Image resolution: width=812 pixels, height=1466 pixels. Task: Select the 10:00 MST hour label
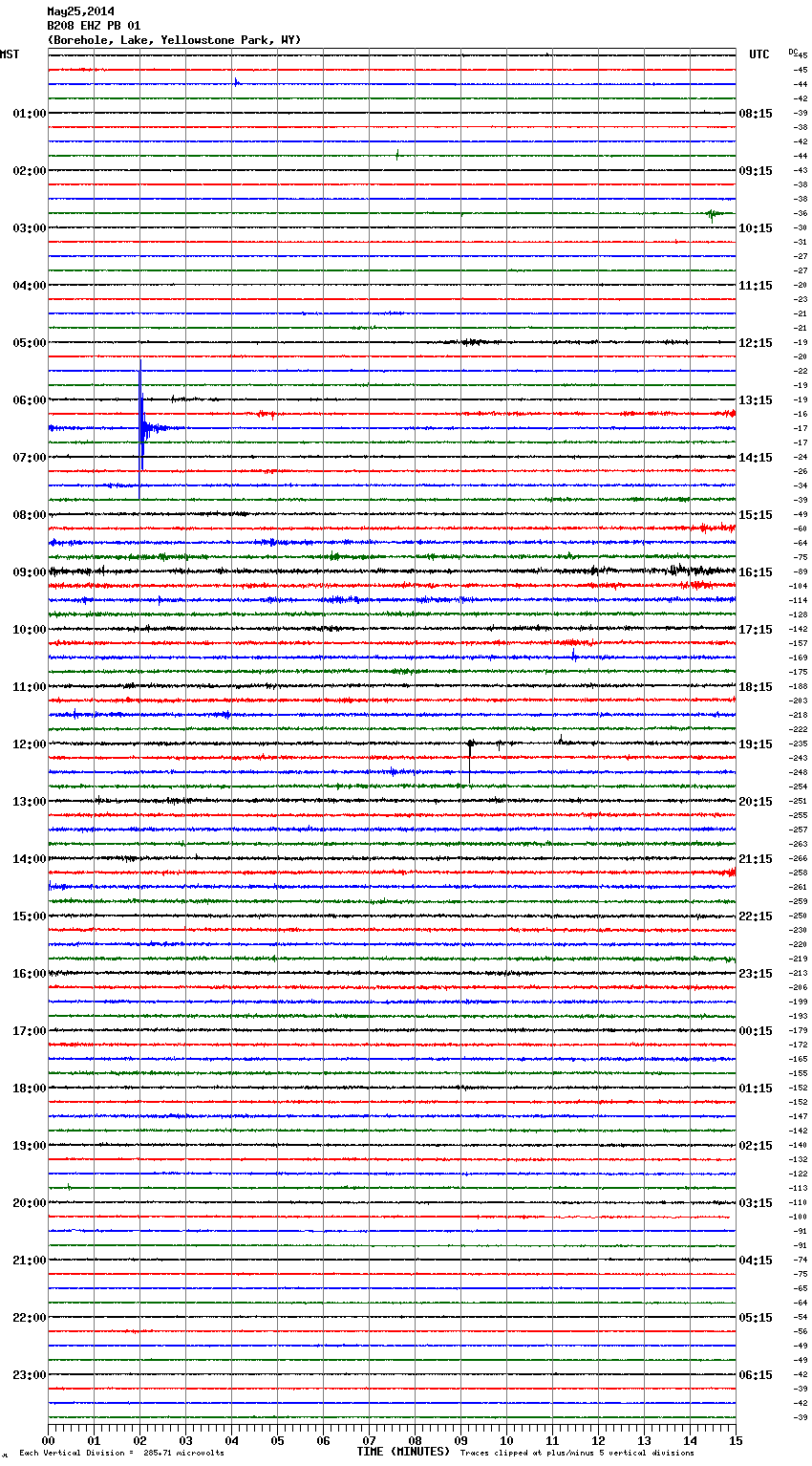[30, 630]
